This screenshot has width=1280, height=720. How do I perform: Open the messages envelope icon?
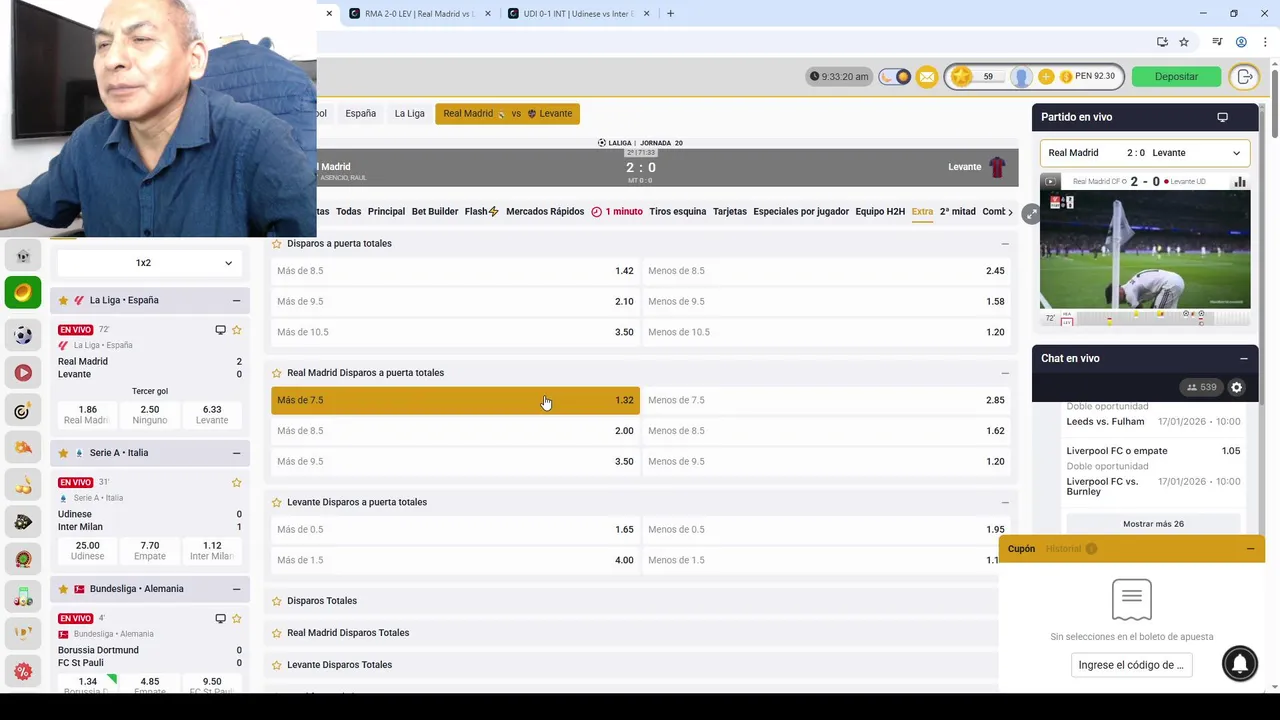927,77
